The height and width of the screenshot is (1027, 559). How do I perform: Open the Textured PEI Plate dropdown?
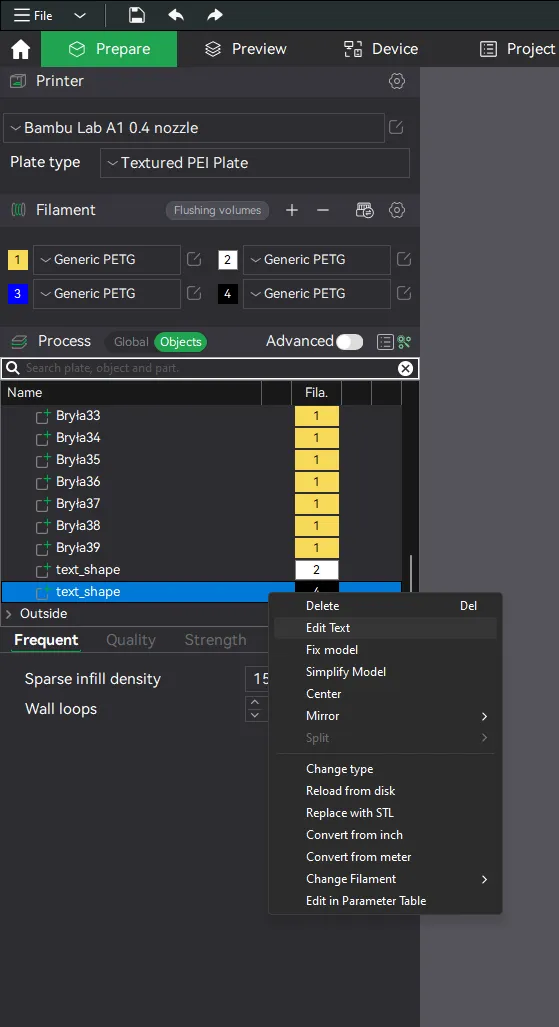pyautogui.click(x=255, y=163)
